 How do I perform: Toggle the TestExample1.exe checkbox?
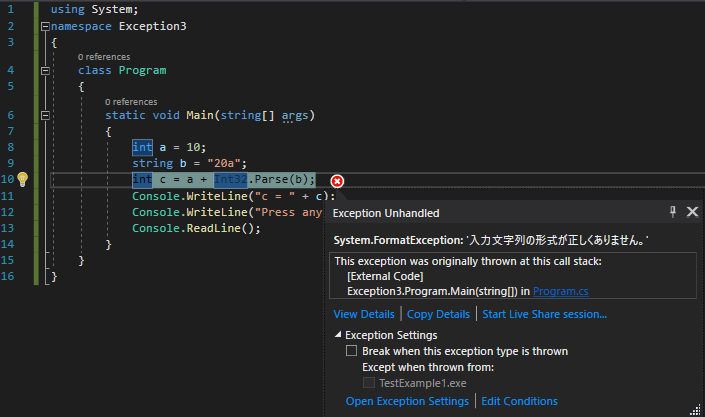click(369, 383)
